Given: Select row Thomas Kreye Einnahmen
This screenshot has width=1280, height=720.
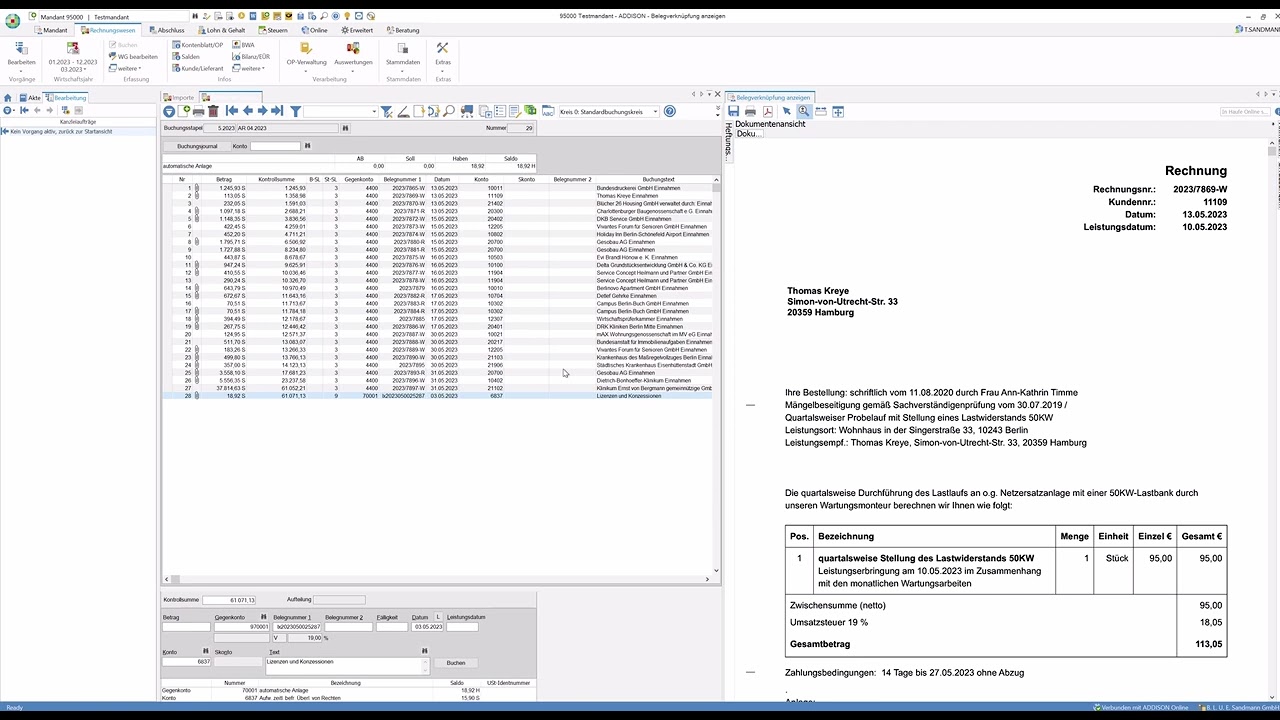Looking at the screenshot, I should coord(438,196).
